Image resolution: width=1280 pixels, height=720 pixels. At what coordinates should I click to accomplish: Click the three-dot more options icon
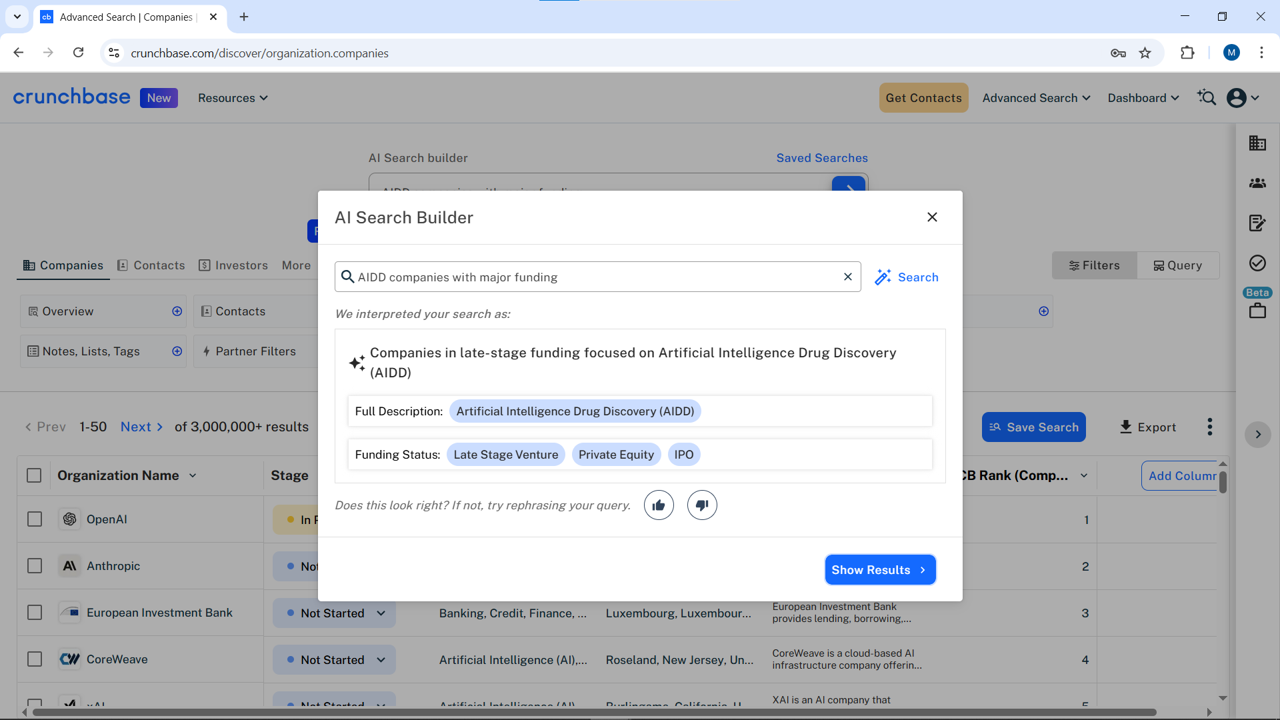1209,427
